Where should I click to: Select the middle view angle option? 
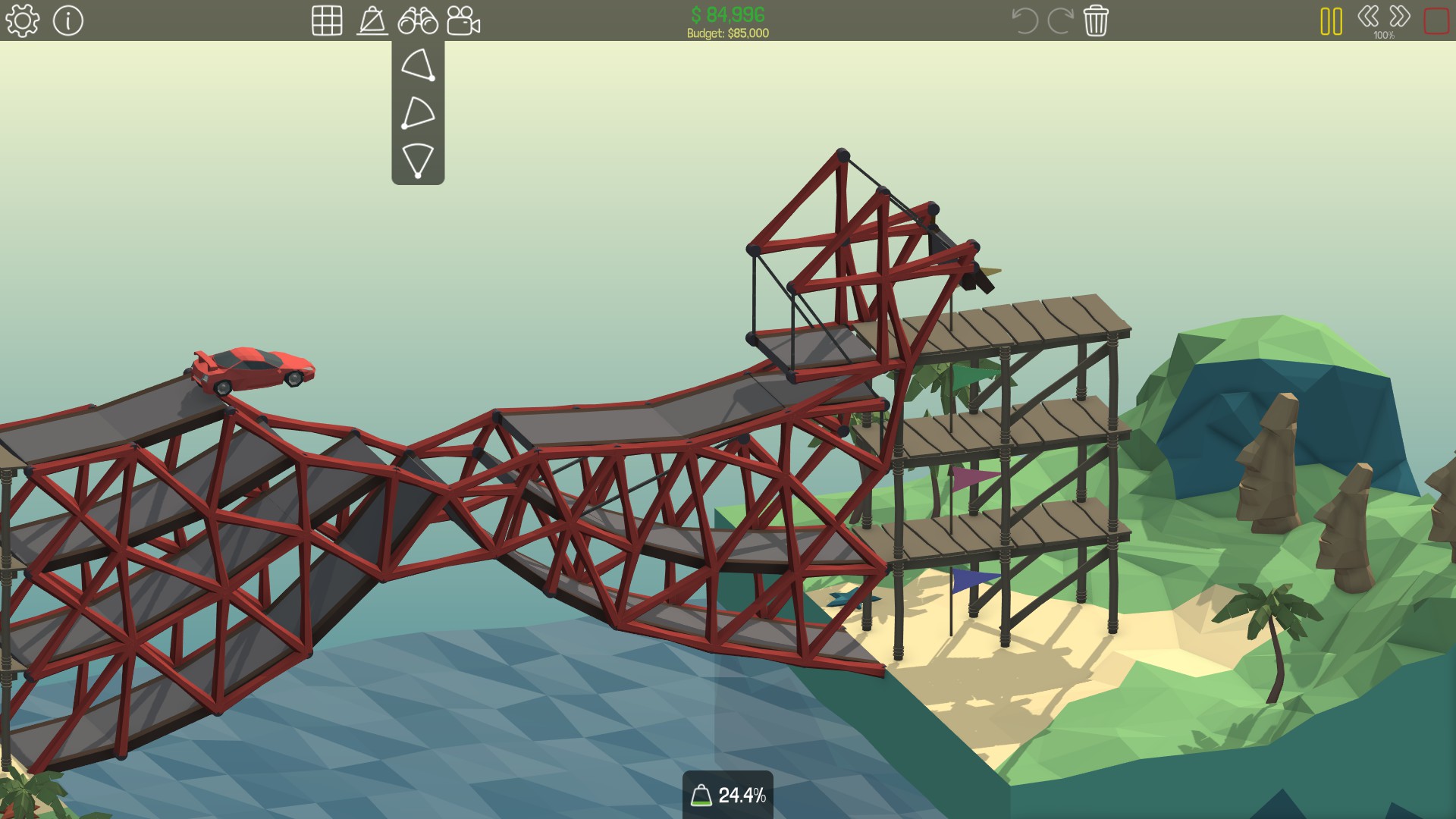[418, 113]
